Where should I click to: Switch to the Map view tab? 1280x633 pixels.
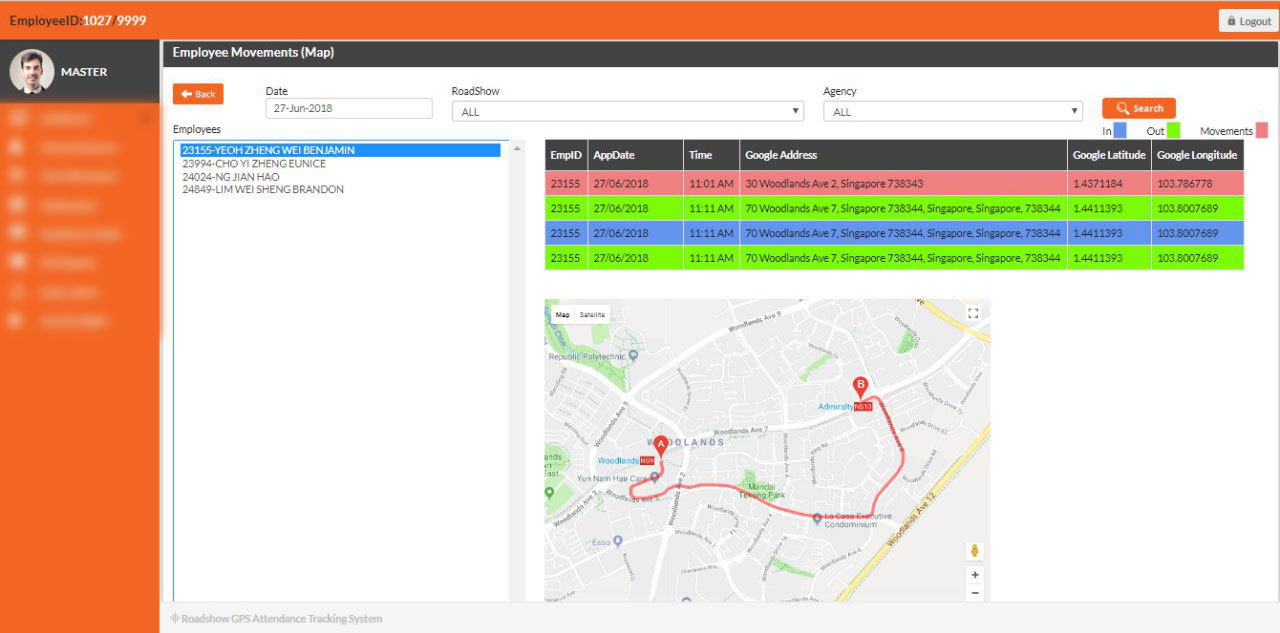(563, 314)
